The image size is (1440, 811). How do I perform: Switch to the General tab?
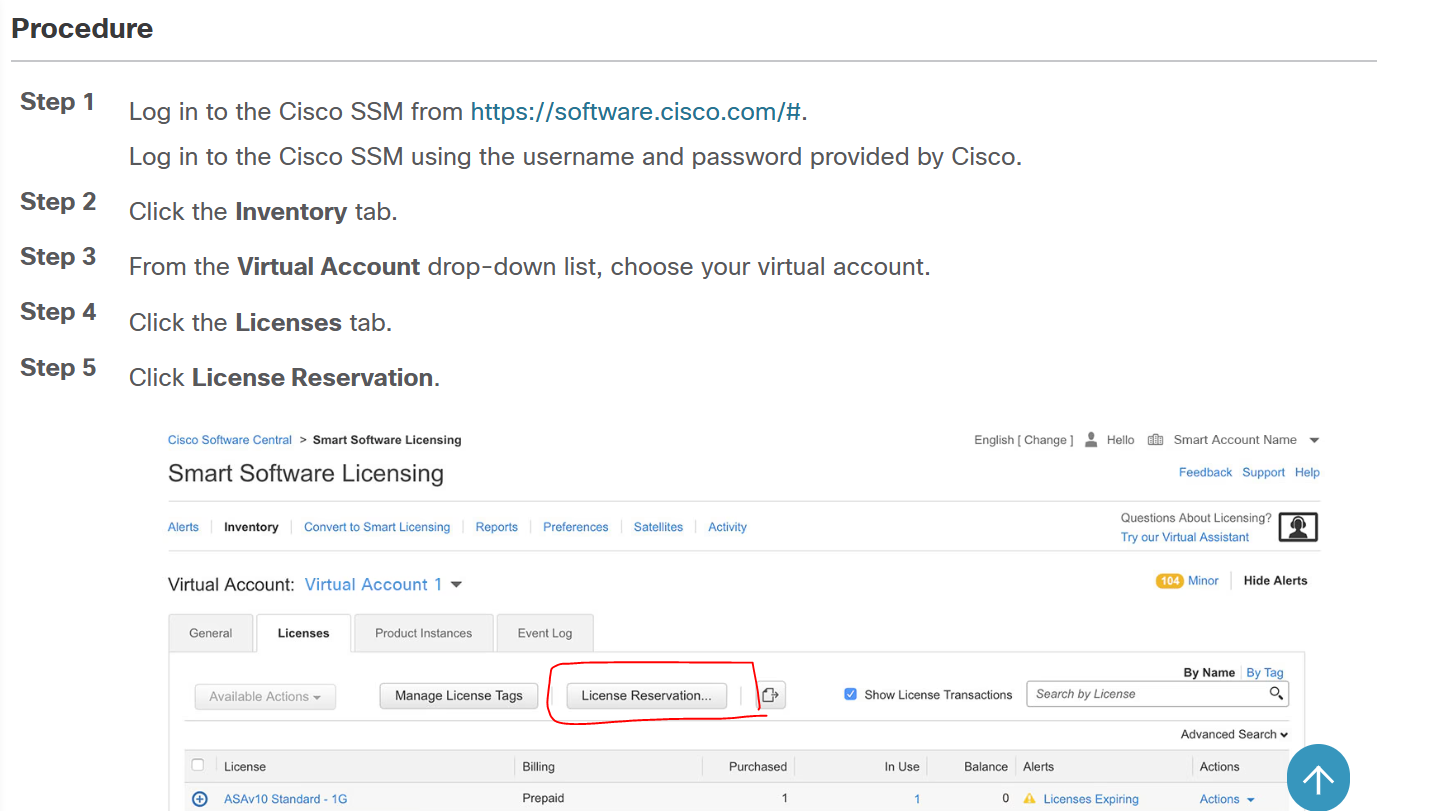(211, 633)
